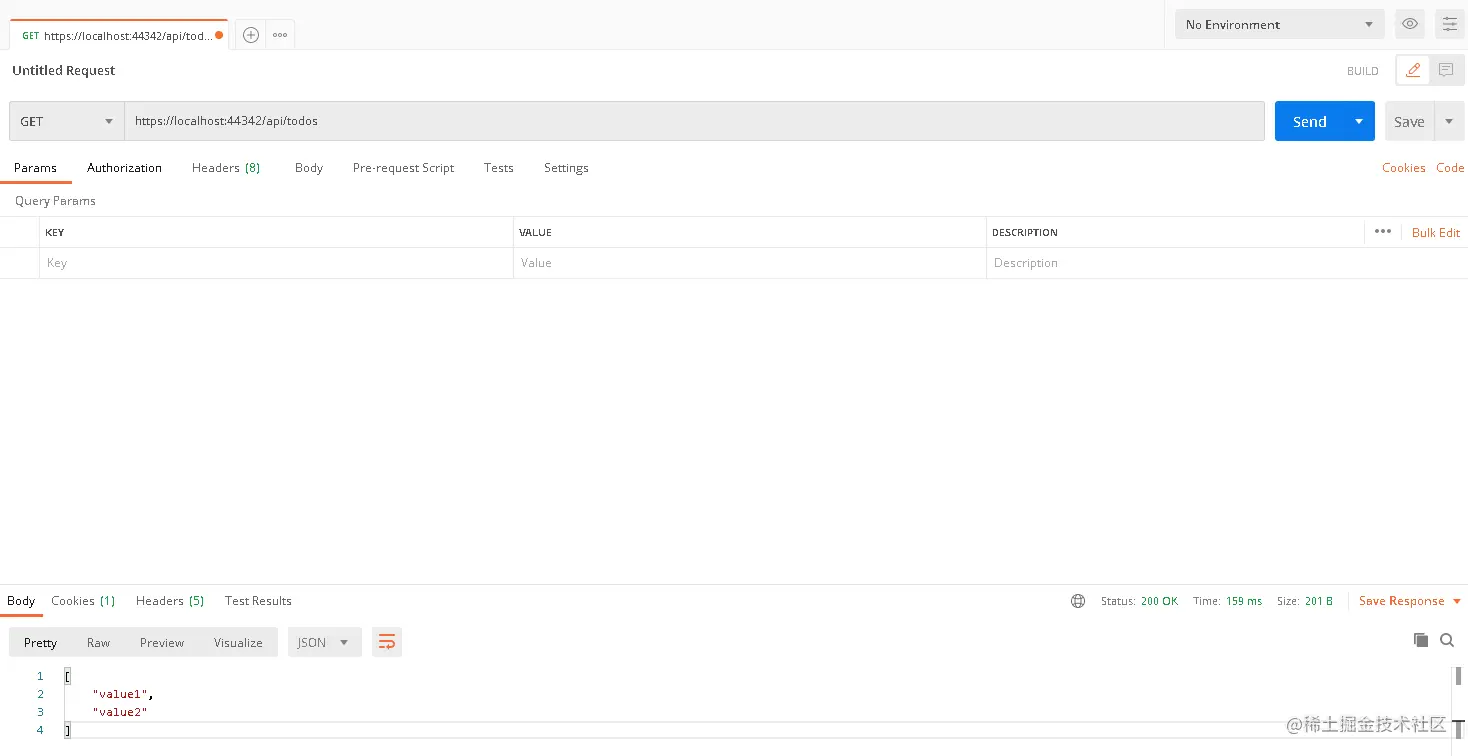
Task: Click the network globe icon near Status
Action: pyautogui.click(x=1078, y=601)
